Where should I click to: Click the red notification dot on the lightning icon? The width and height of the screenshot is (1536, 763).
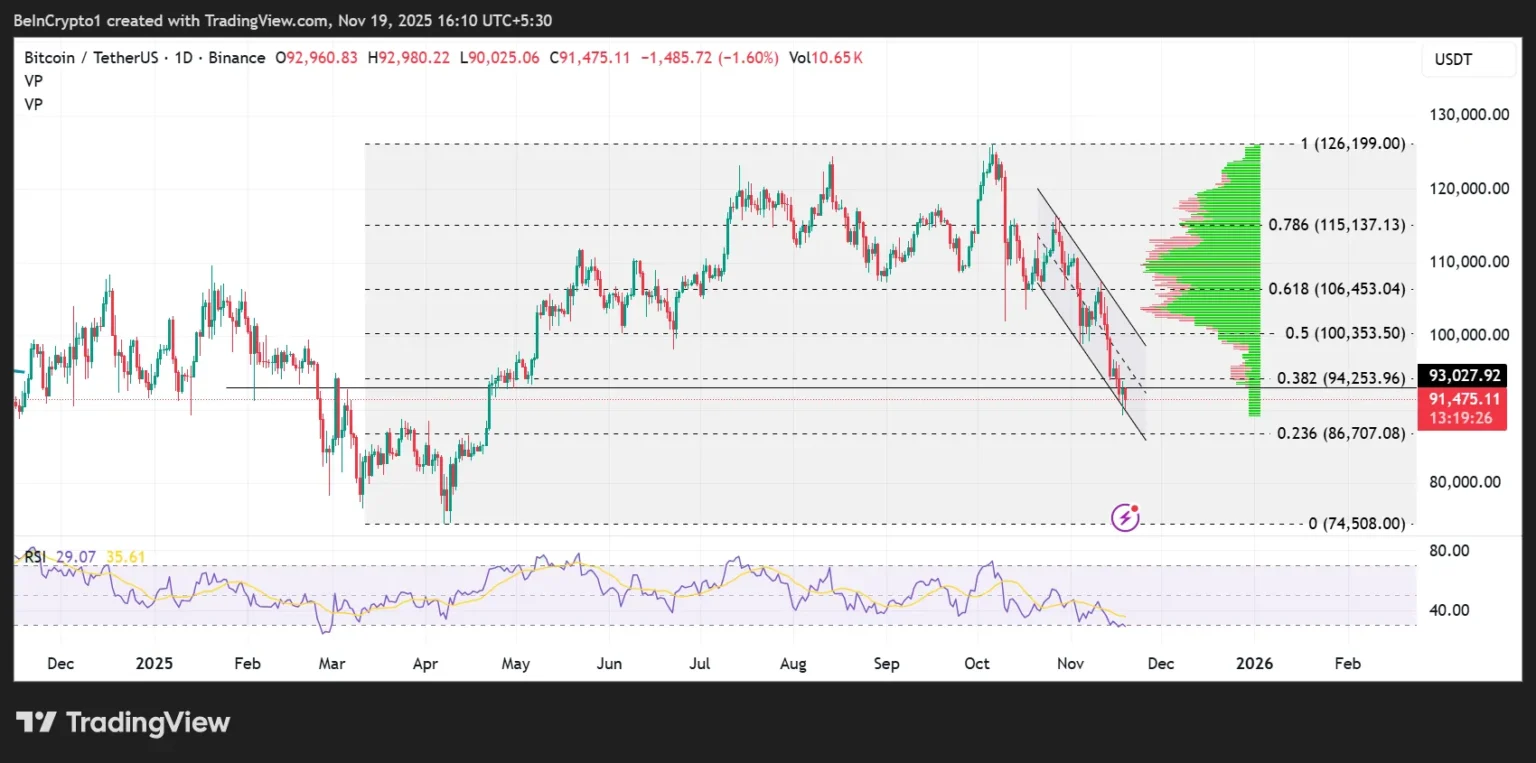(1137, 507)
